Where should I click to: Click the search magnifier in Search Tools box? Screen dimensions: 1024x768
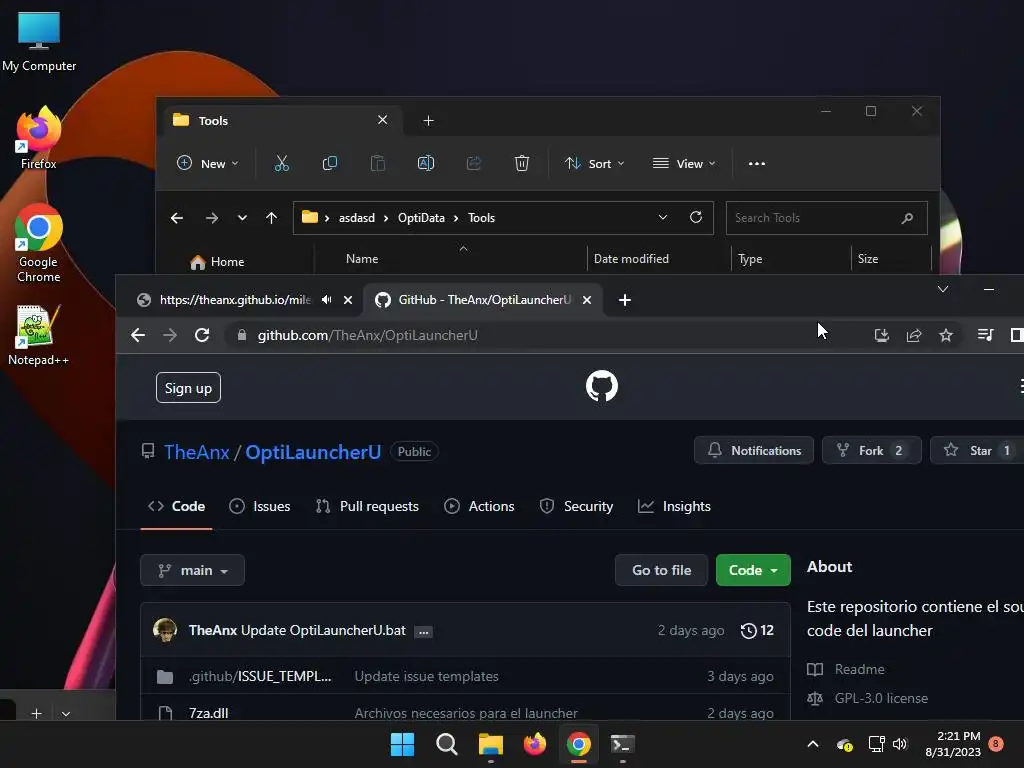click(907, 218)
